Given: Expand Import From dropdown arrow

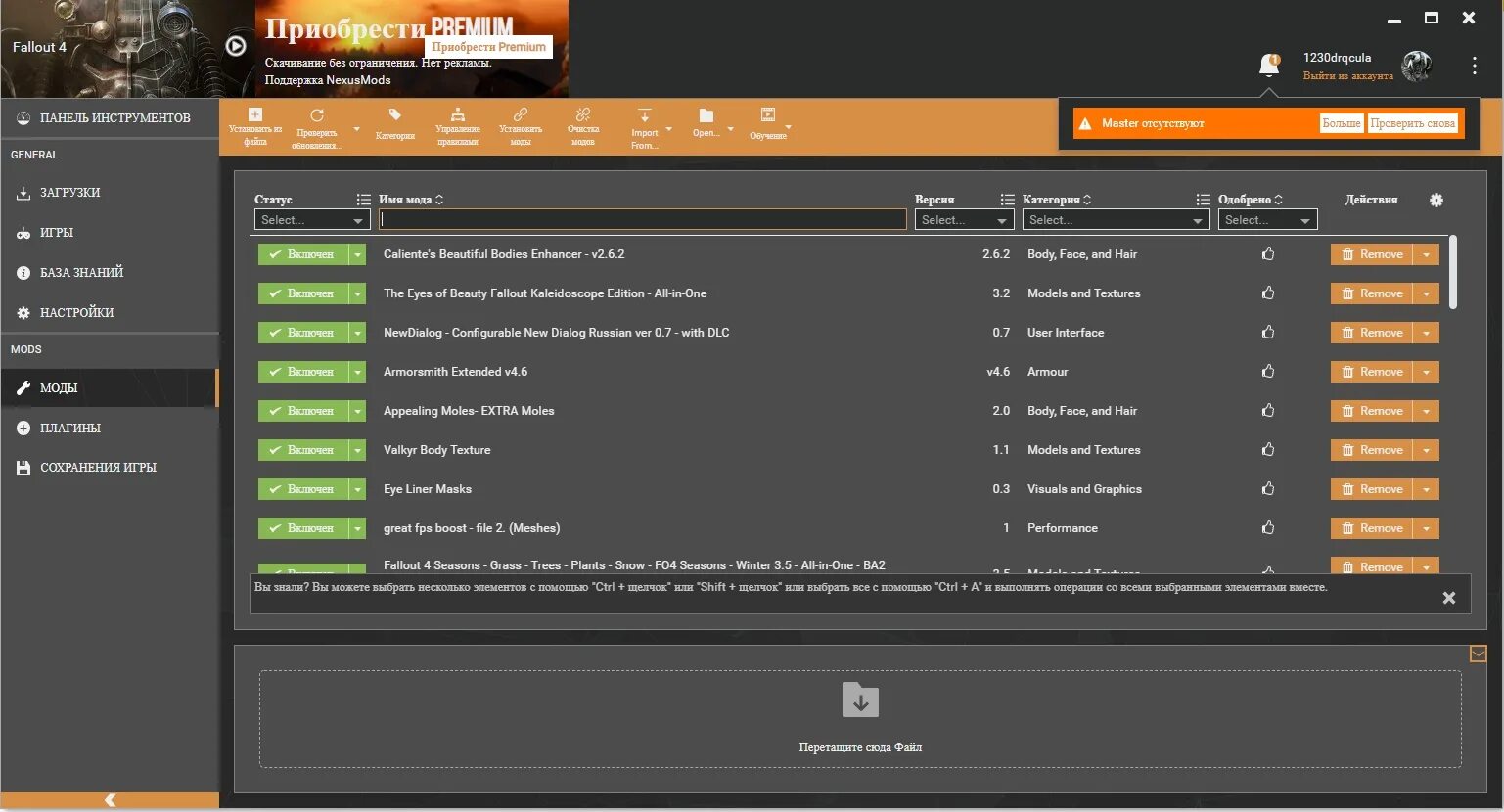Looking at the screenshot, I should [669, 129].
